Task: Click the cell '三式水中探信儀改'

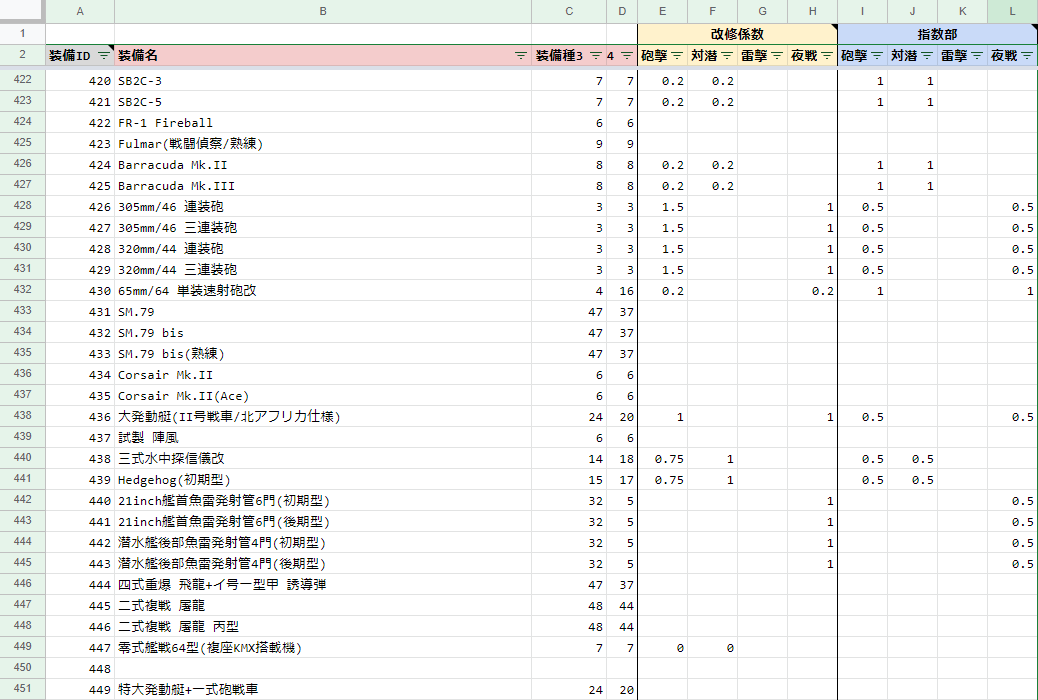Action: (x=323, y=459)
